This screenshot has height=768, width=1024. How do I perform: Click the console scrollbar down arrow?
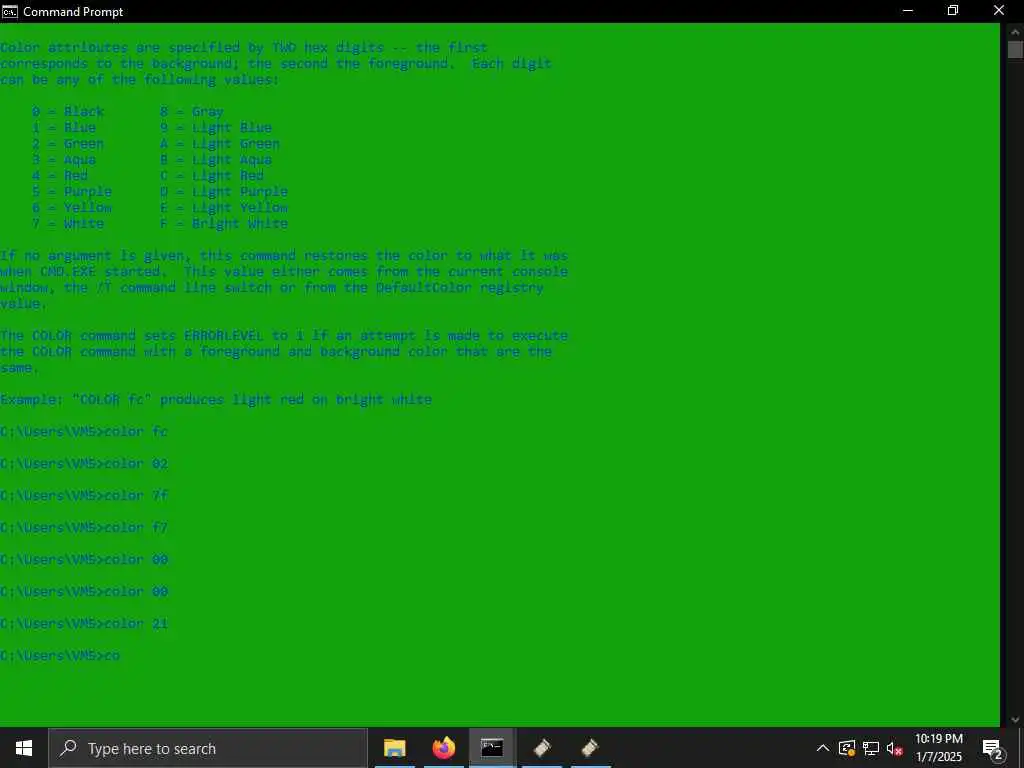tap(1015, 720)
